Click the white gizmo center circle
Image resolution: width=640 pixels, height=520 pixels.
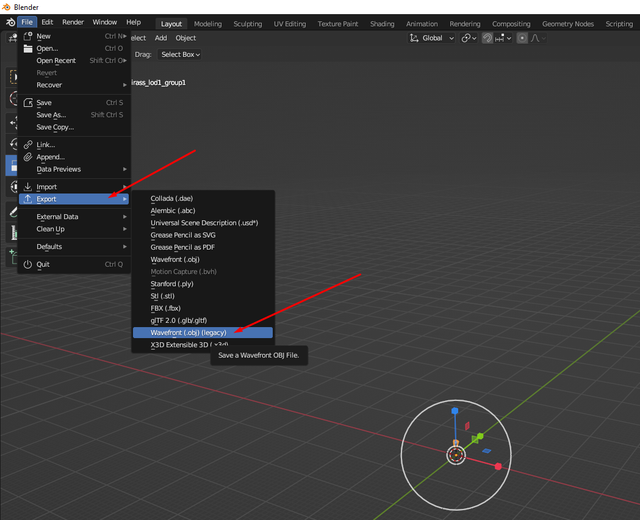coord(456,455)
